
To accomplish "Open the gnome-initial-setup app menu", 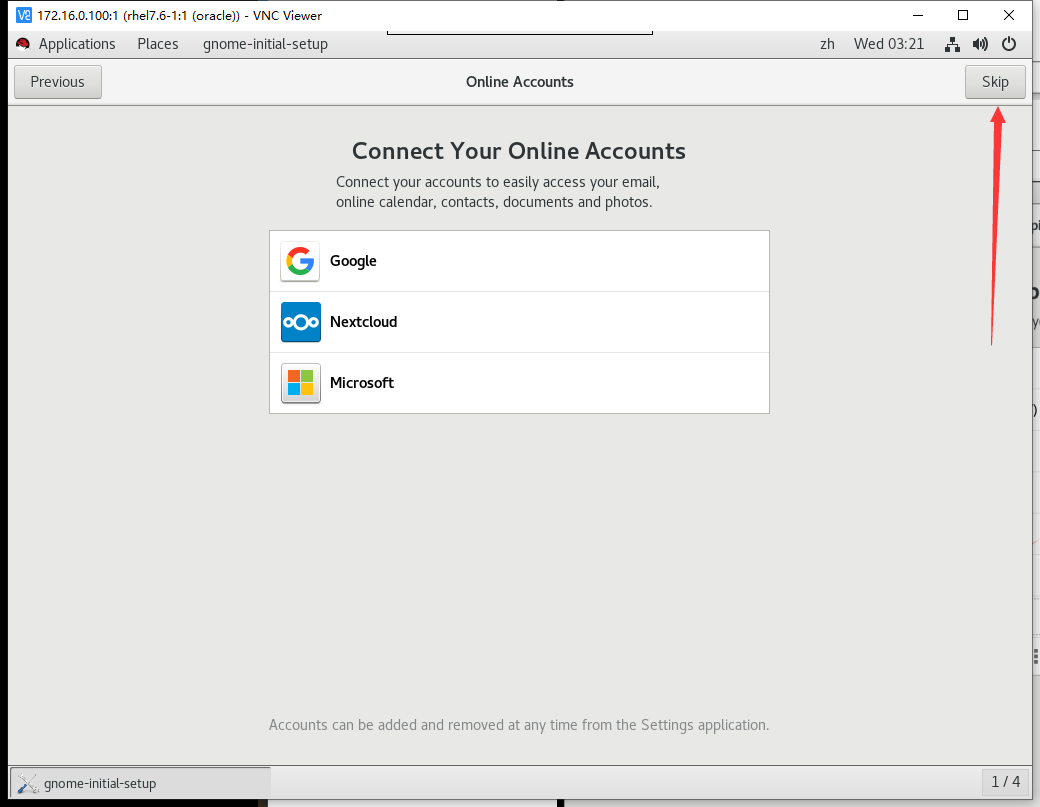I will click(265, 44).
